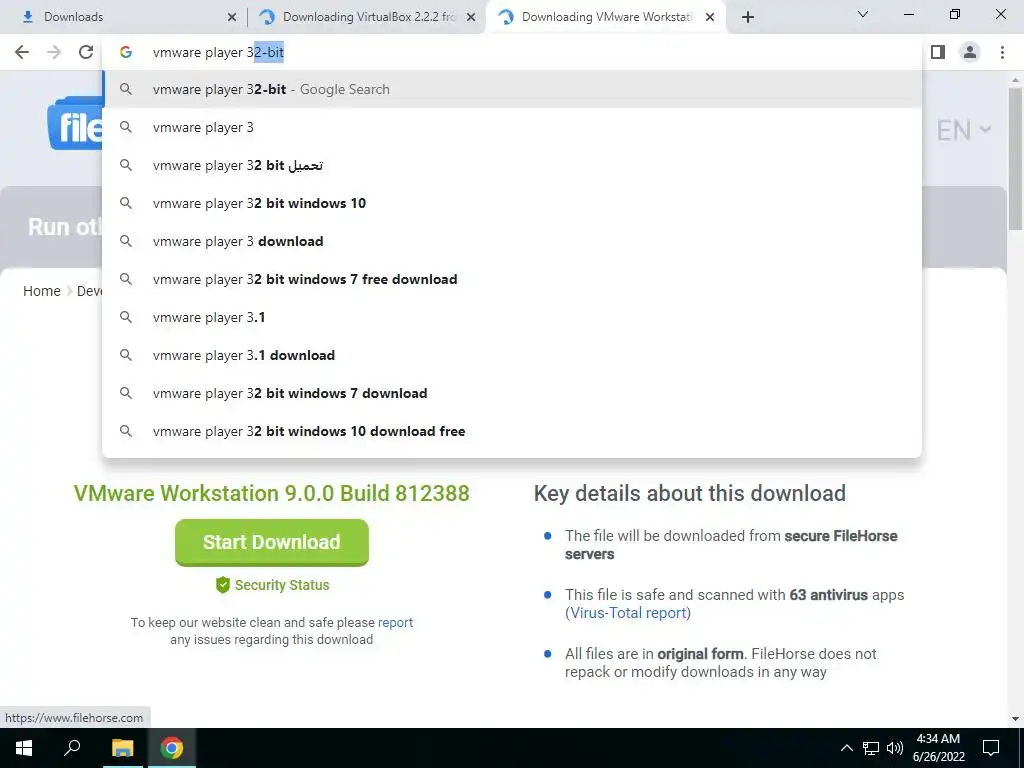Click the page vertical scrollbar thumb
This screenshot has height=768, width=1024.
pos(1015,159)
